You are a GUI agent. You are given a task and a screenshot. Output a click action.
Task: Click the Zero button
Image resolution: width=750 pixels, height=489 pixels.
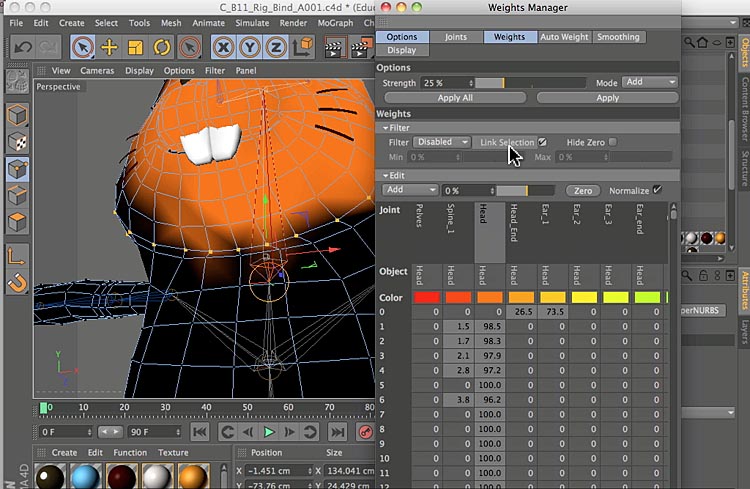pos(583,190)
